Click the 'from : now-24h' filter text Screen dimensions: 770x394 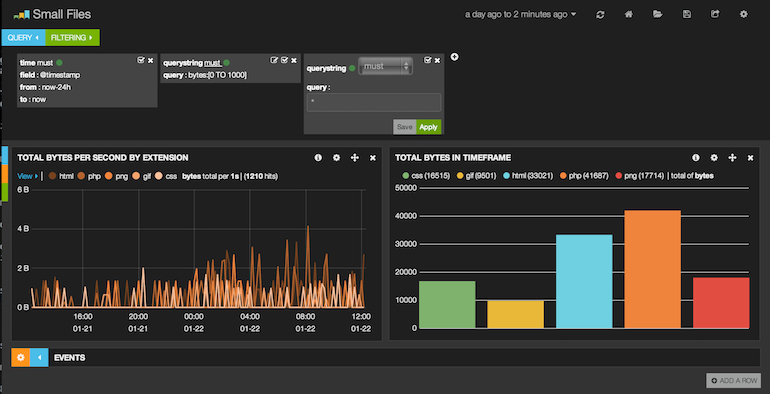coord(44,87)
